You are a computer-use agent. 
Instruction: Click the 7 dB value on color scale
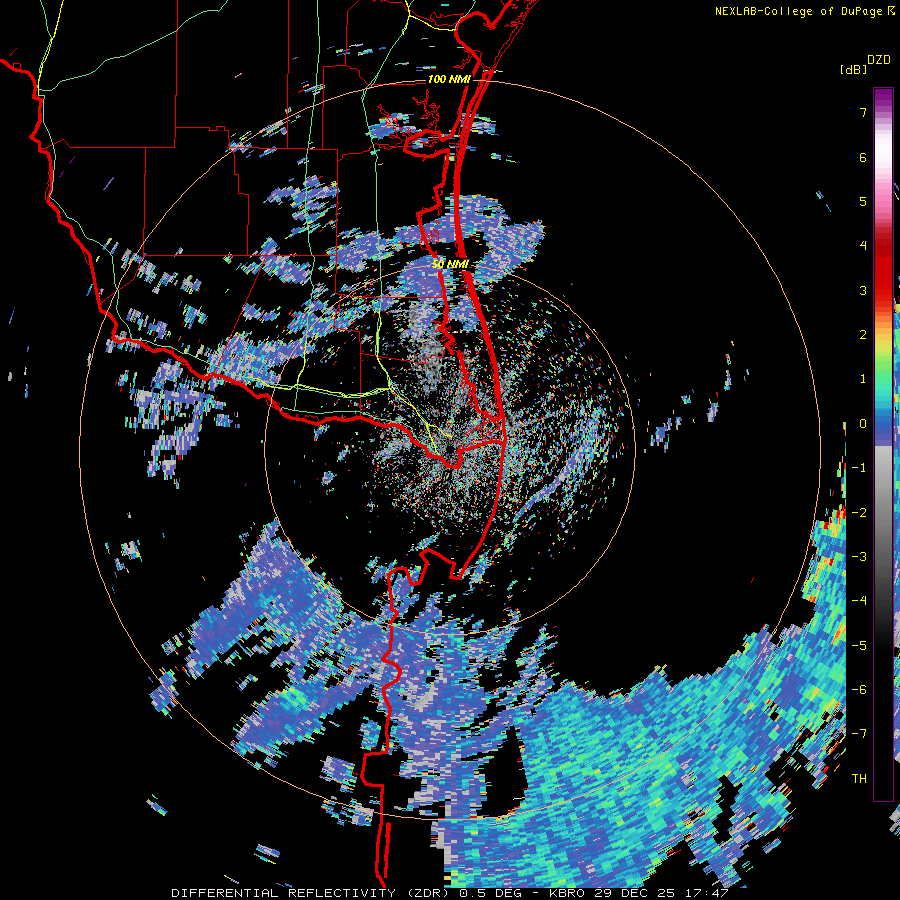point(863,112)
